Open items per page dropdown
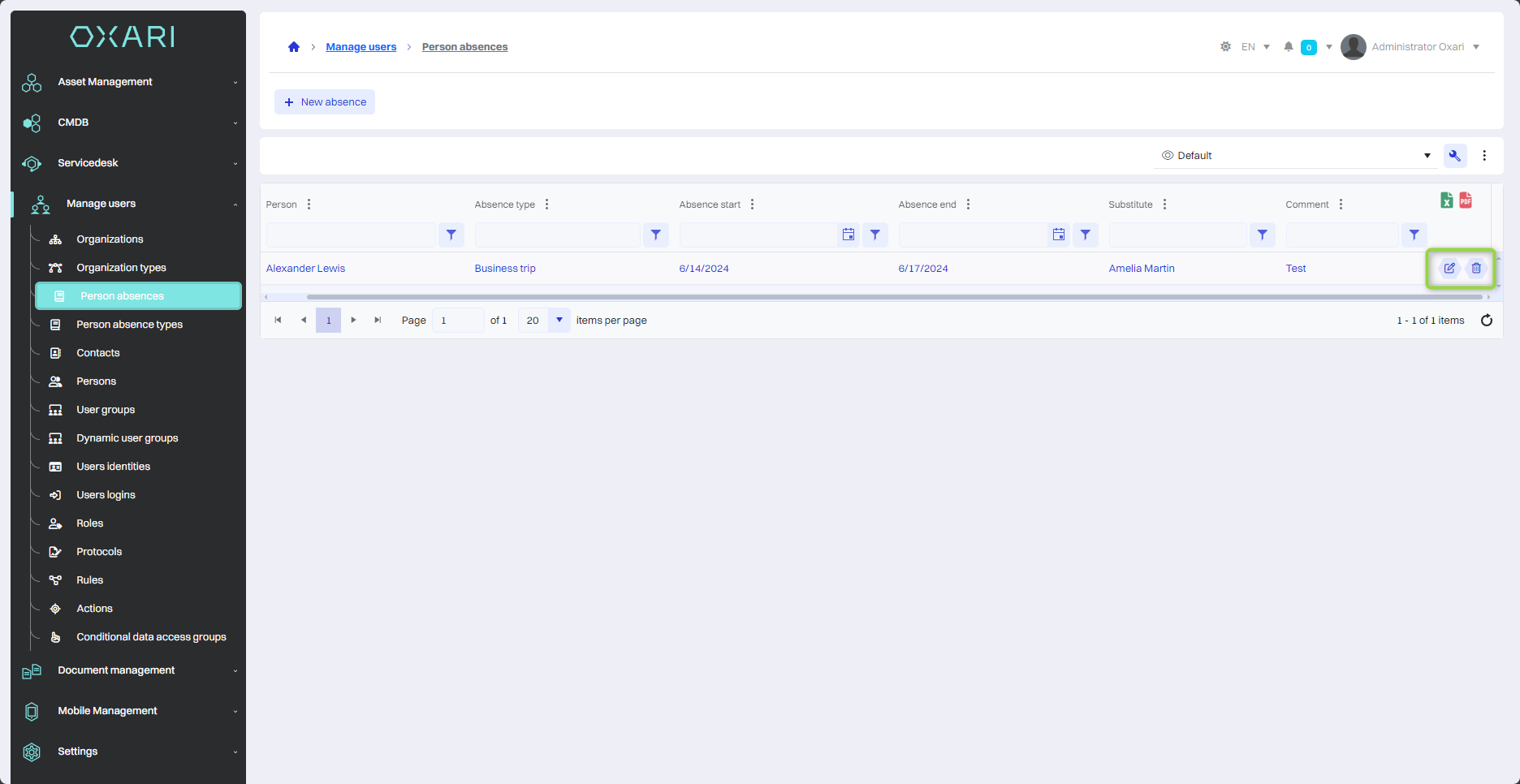This screenshot has height=784, width=1520. 559,321
